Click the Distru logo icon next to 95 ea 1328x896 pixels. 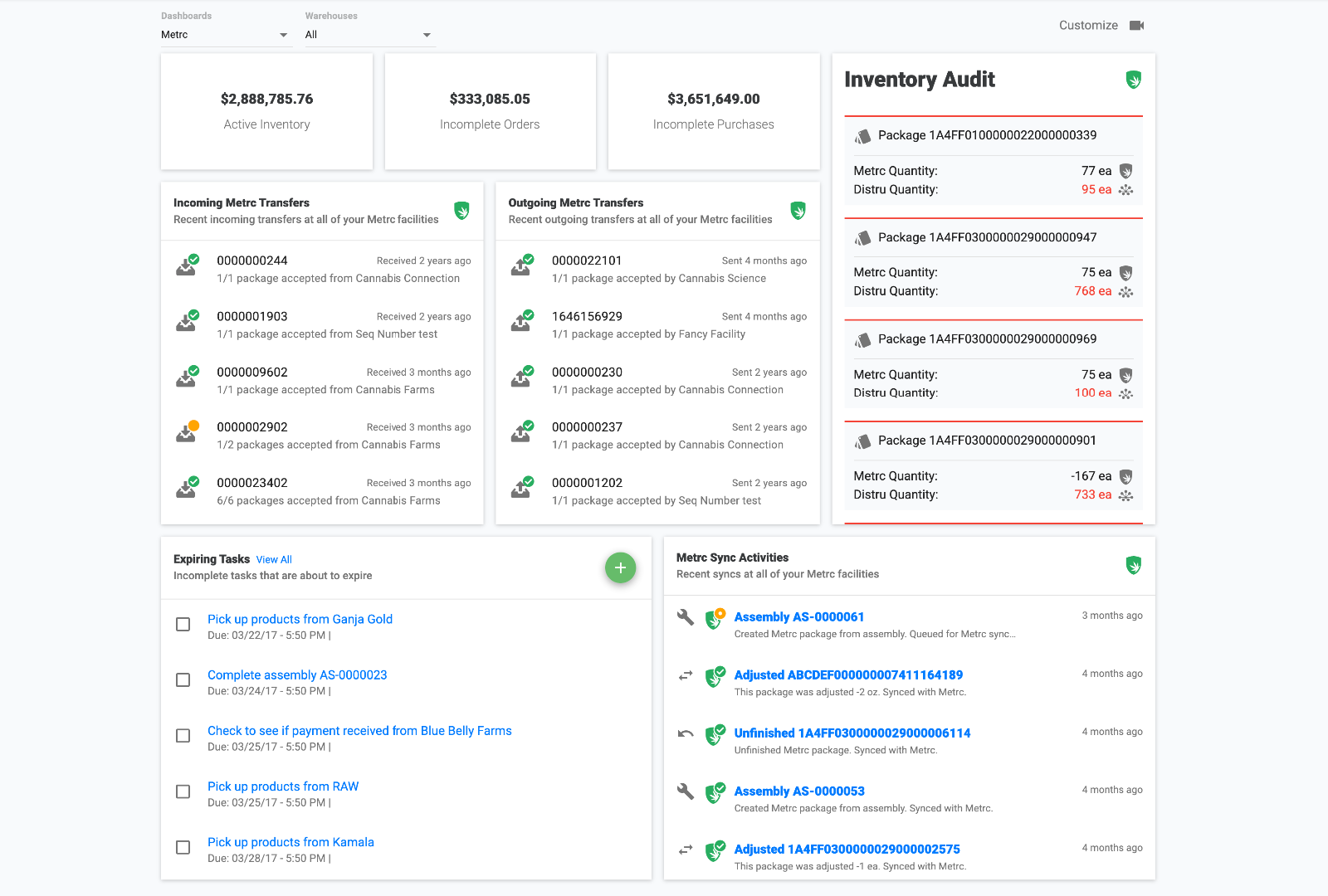pyautogui.click(x=1125, y=190)
